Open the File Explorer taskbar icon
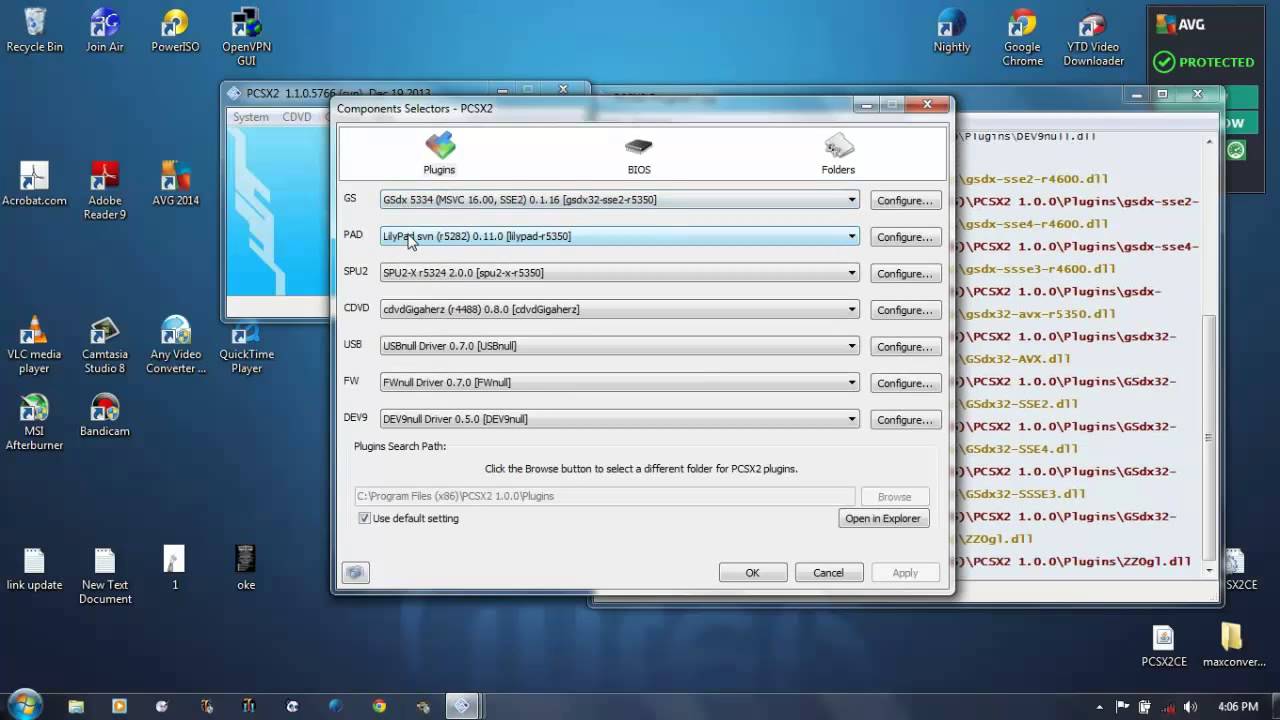Viewport: 1280px width, 720px height. (76, 706)
